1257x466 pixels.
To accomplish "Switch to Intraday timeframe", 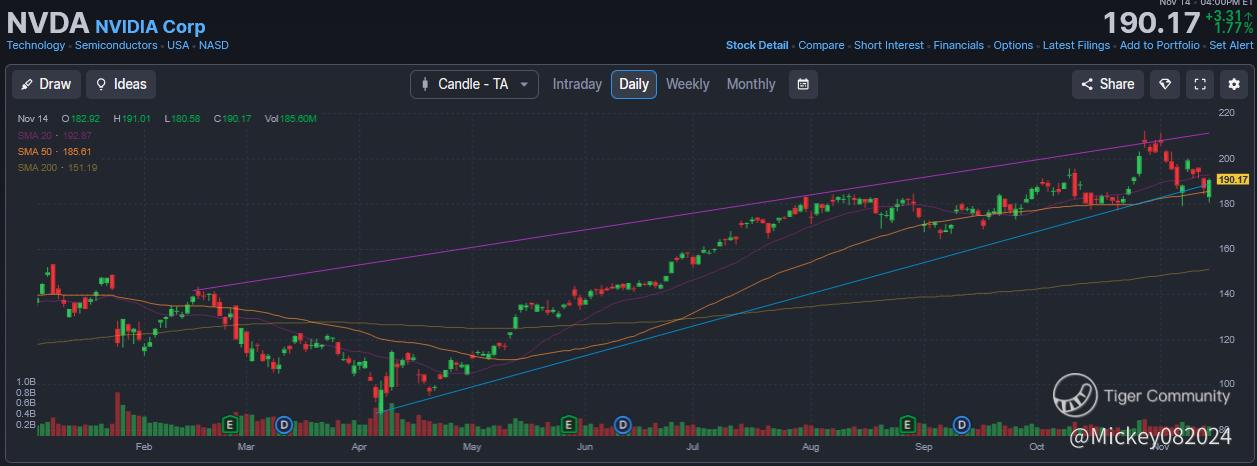I will (x=577, y=84).
